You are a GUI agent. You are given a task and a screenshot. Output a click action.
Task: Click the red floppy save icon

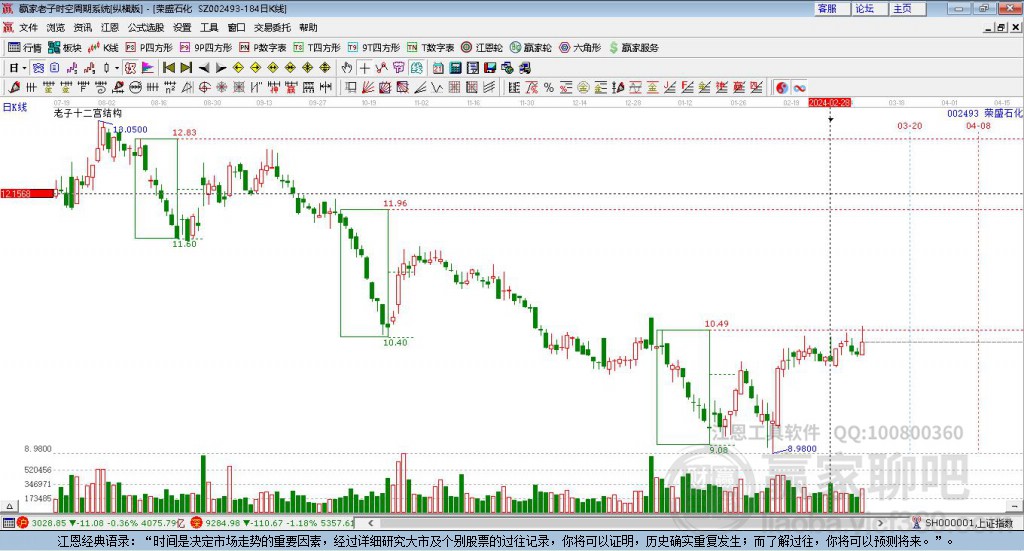point(490,68)
